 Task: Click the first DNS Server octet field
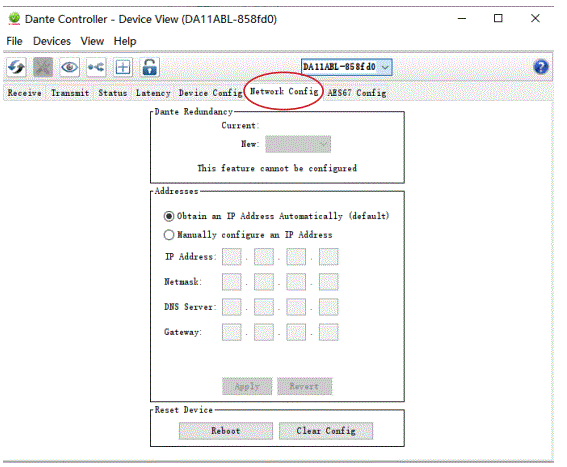(x=231, y=307)
